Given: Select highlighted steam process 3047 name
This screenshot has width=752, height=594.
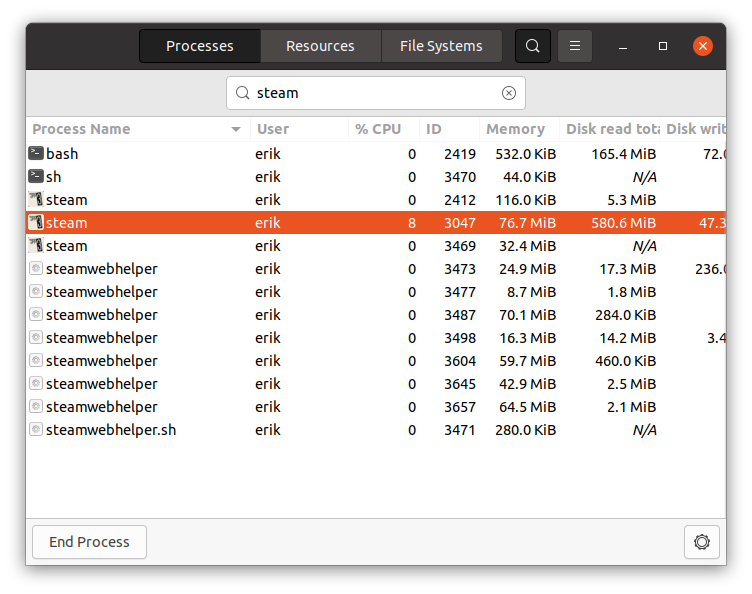Looking at the screenshot, I should coord(67,223).
